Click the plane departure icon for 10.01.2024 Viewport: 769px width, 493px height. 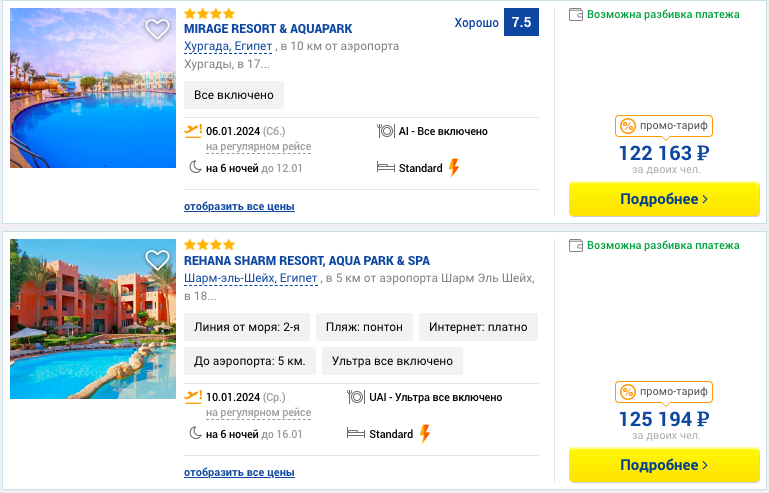(193, 397)
